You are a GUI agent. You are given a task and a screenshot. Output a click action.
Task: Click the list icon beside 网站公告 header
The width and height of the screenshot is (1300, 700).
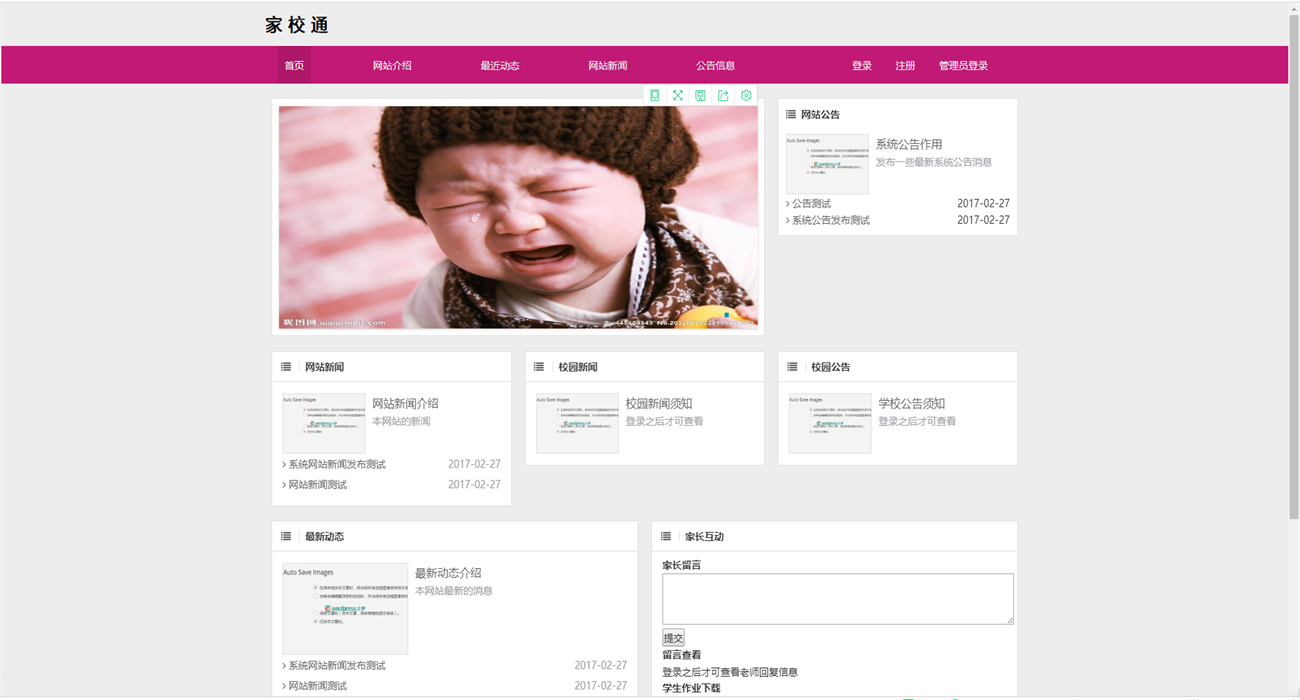[x=791, y=115]
